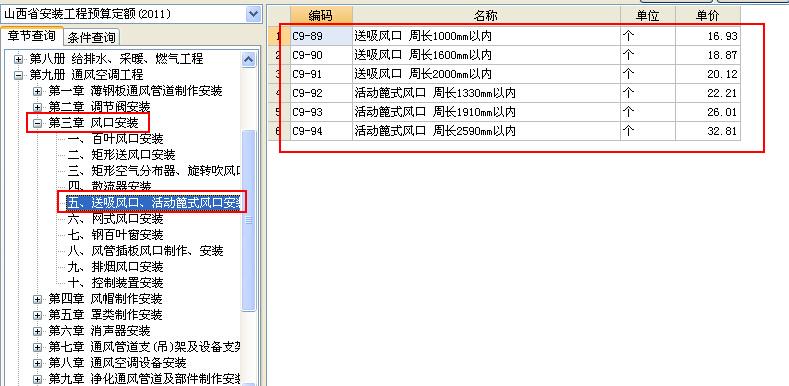Select 第三章 风口安装 item

coord(93,123)
